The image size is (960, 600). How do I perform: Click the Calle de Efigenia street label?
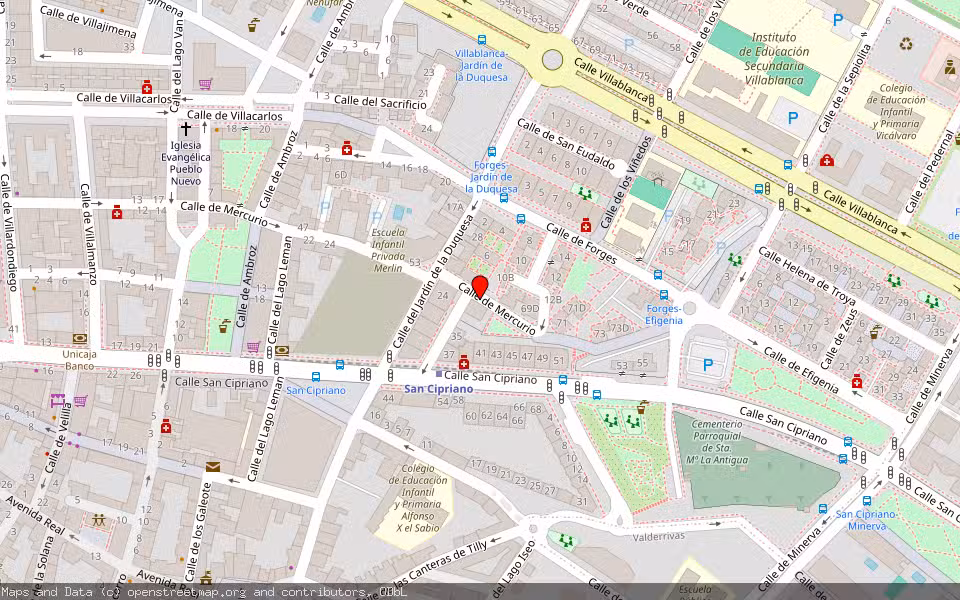pyautogui.click(x=801, y=370)
